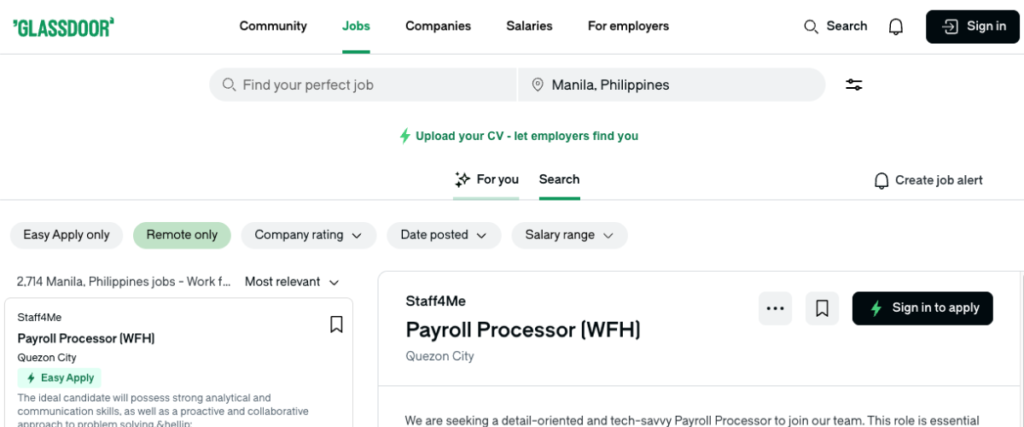
Task: Expand the Date posted dropdown
Action: [x=443, y=235]
